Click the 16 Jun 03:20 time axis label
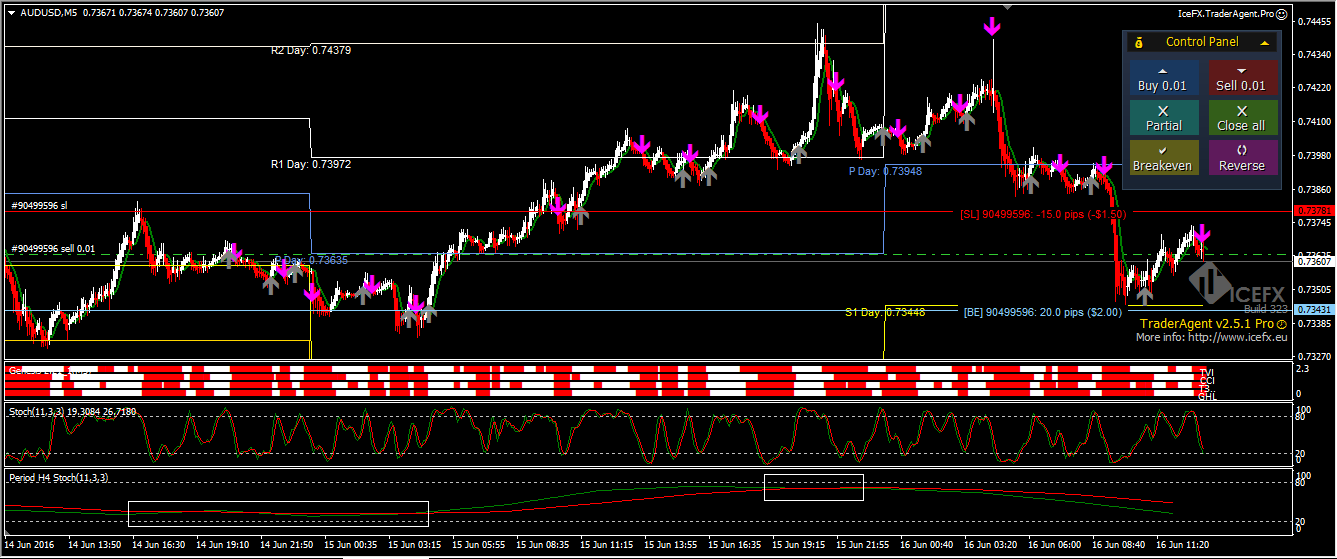The height and width of the screenshot is (559, 1337). tap(988, 546)
